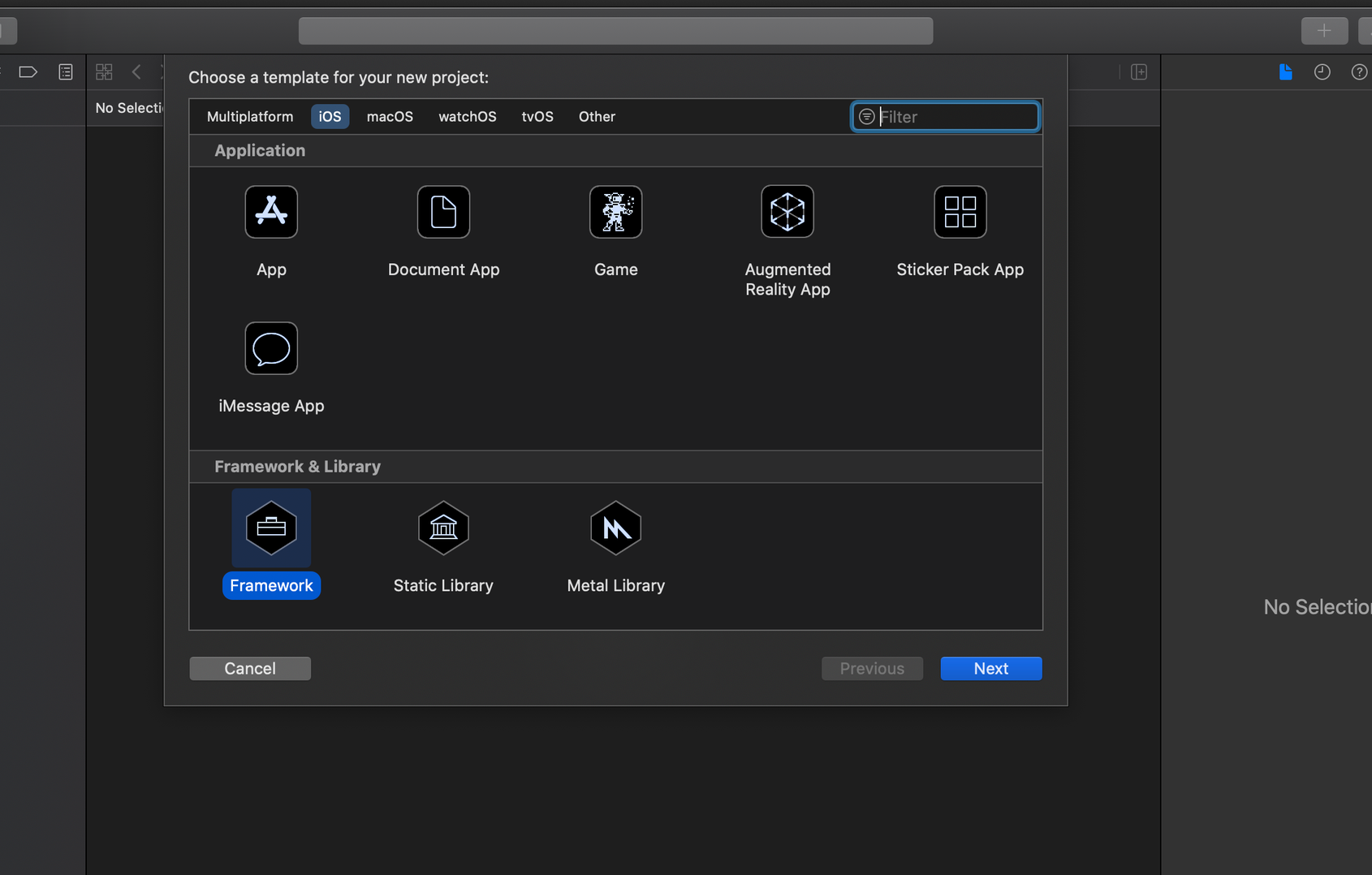Click the Sticker Pack App label

point(960,269)
